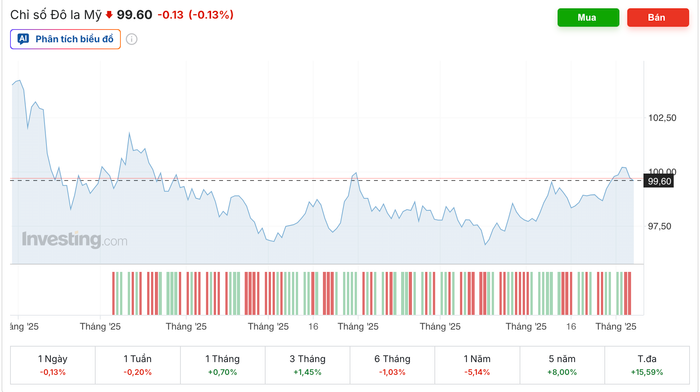This screenshot has width=700, height=392.
Task: Open Phân tích biểu đồ AI analysis
Action: pos(65,39)
